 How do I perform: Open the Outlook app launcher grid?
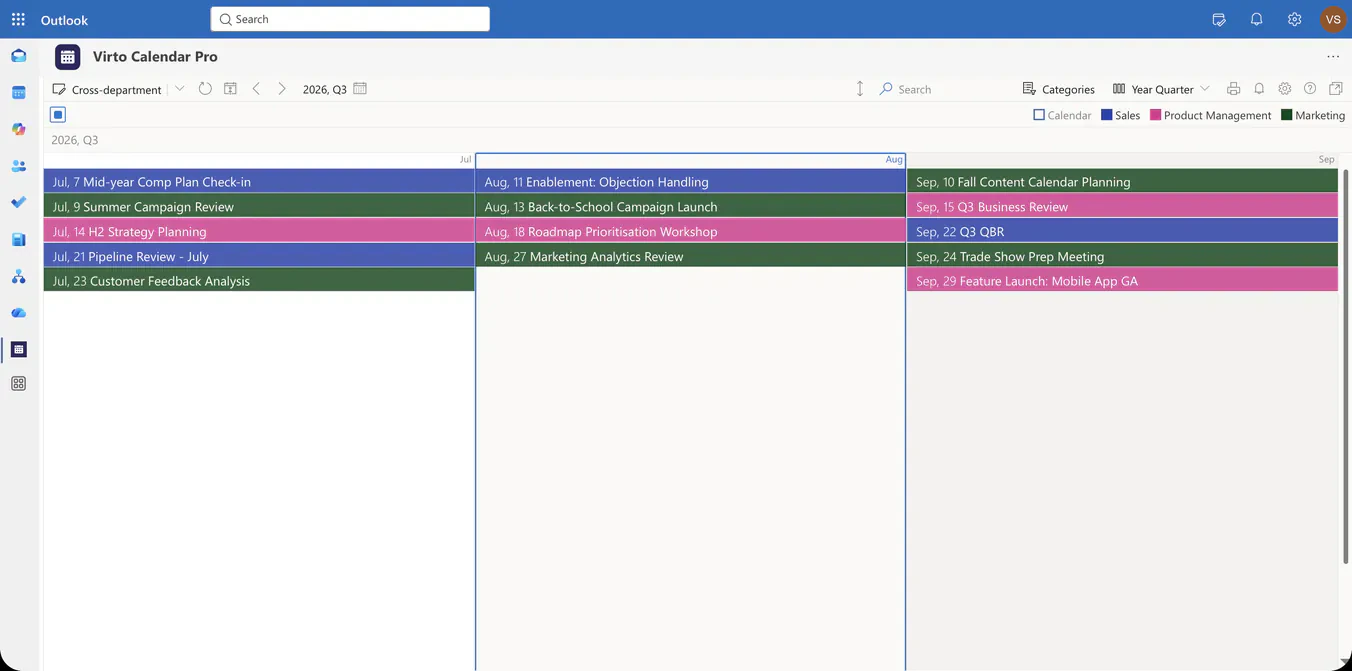click(x=18, y=19)
